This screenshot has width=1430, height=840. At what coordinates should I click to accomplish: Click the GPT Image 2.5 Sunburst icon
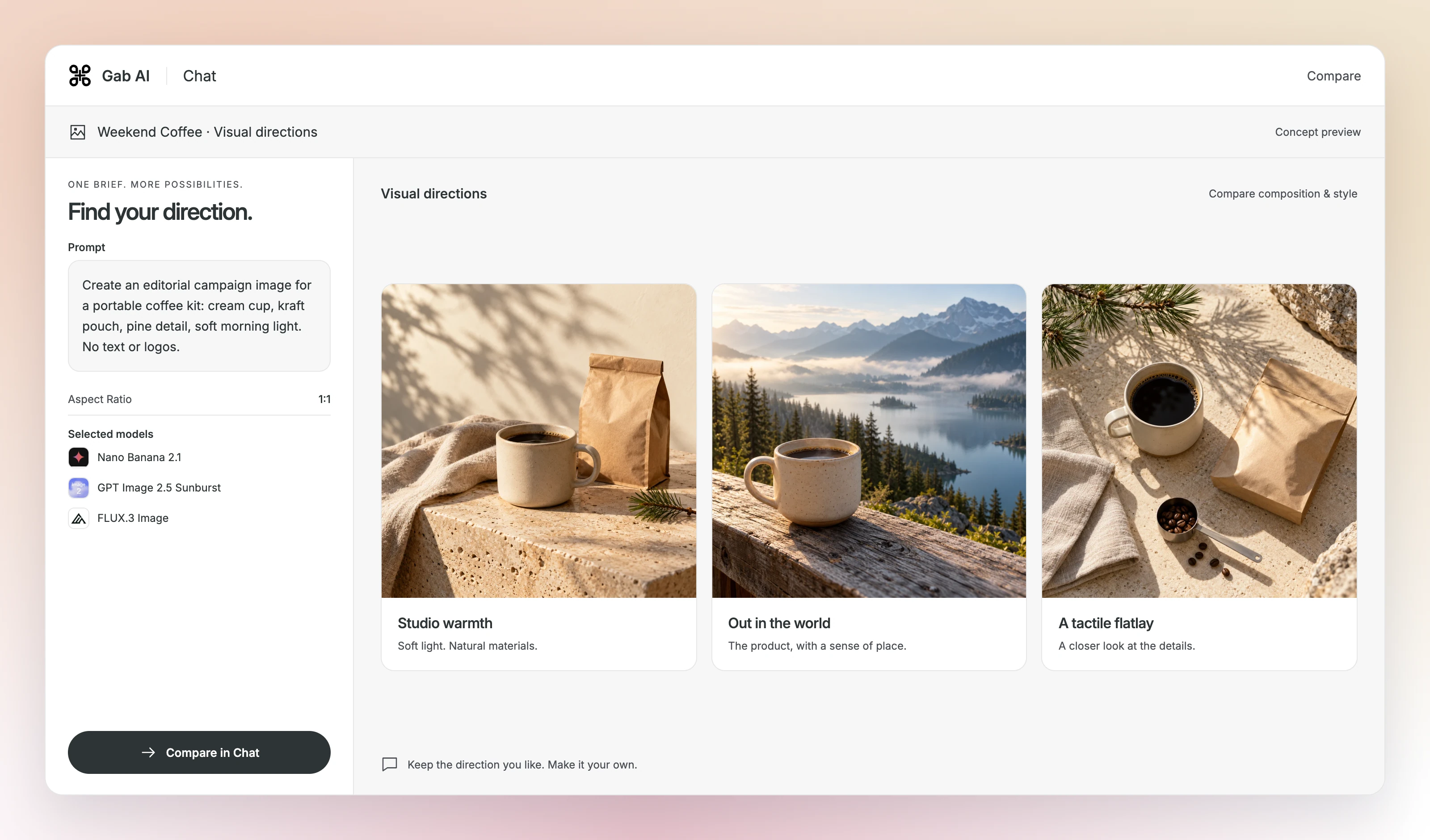78,487
